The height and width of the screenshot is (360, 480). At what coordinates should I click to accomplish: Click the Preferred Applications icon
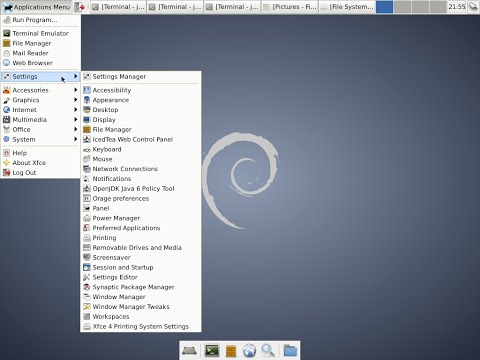(87, 228)
